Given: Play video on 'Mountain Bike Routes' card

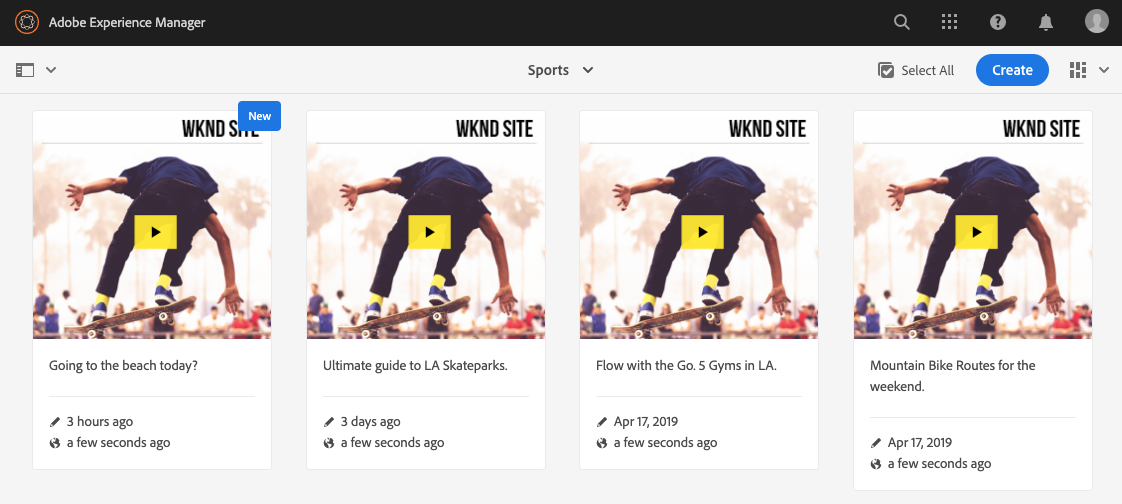Looking at the screenshot, I should [977, 232].
